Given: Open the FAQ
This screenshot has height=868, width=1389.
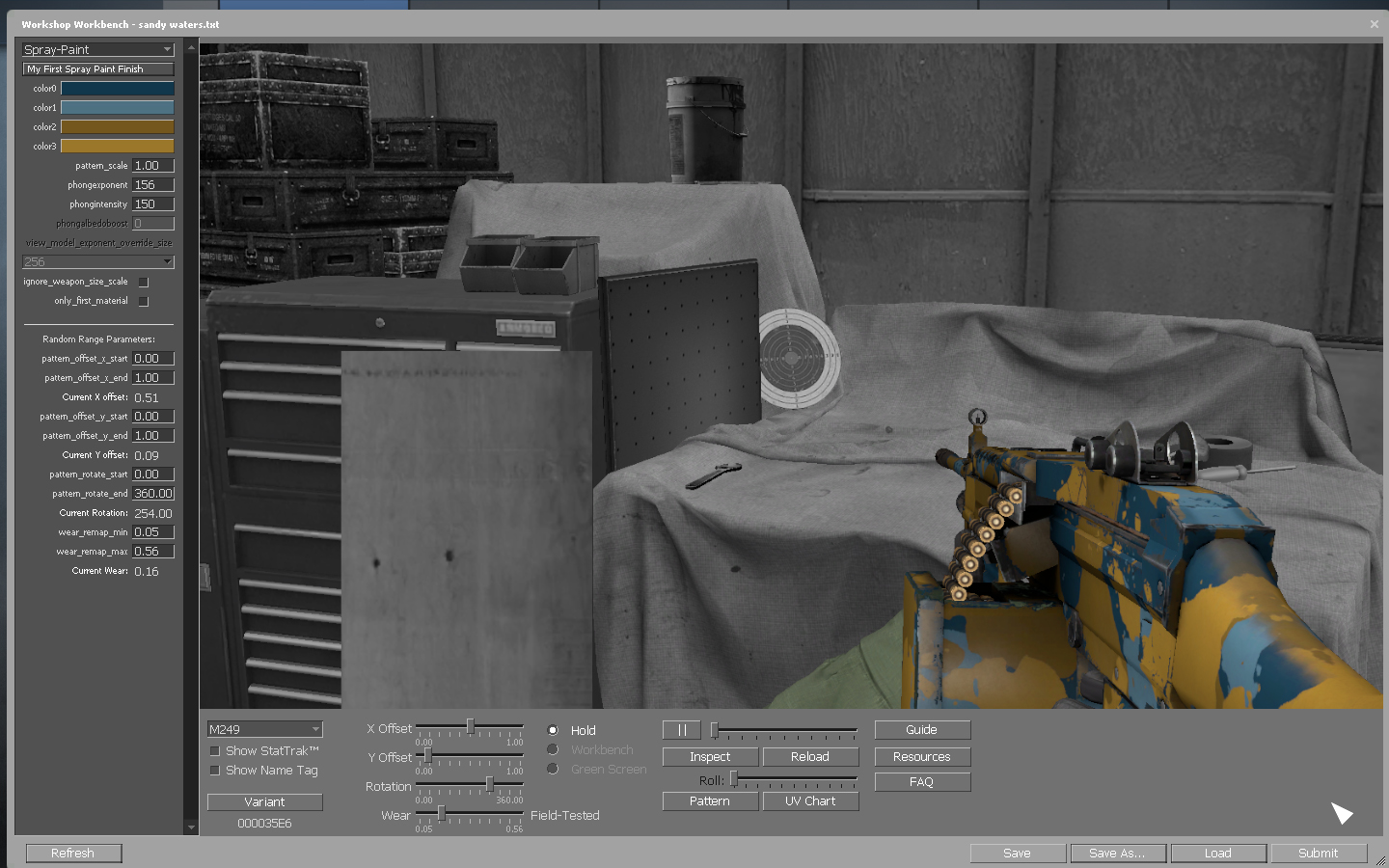Looking at the screenshot, I should [922, 782].
